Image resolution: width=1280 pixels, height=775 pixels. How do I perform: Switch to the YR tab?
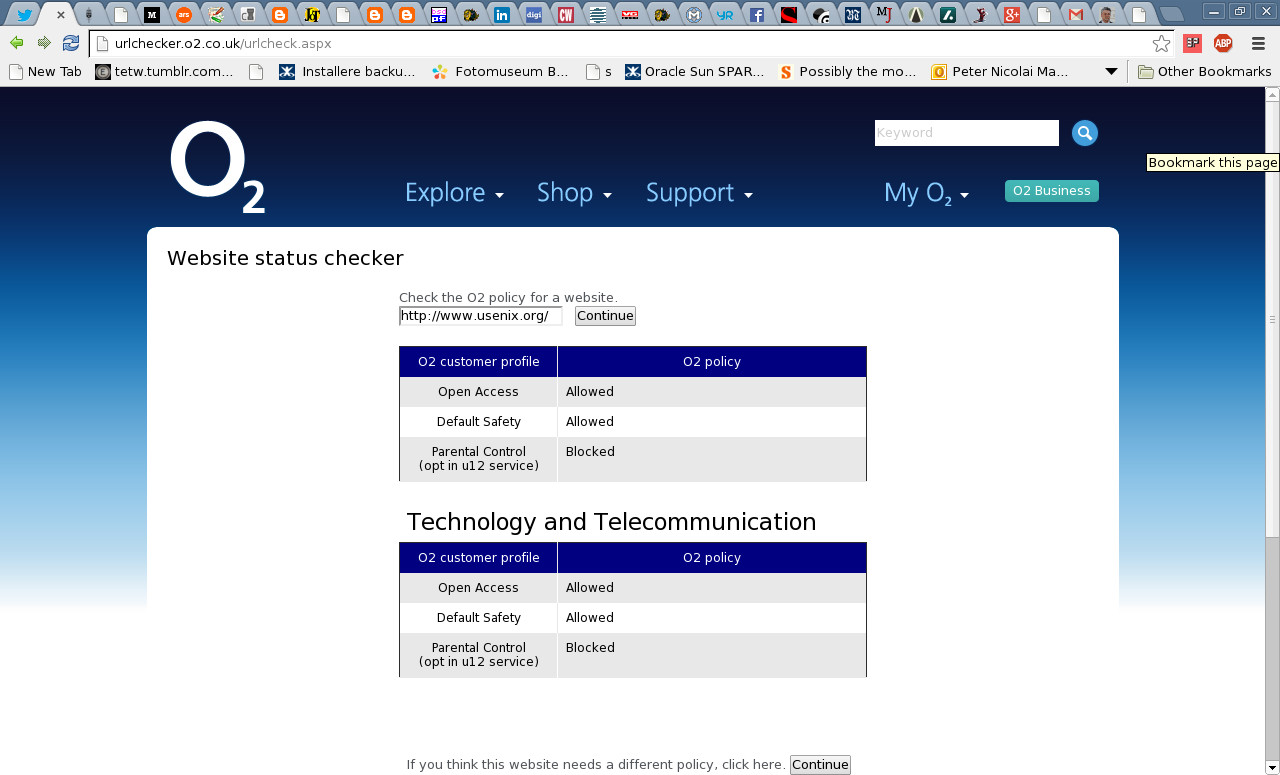pyautogui.click(x=726, y=15)
